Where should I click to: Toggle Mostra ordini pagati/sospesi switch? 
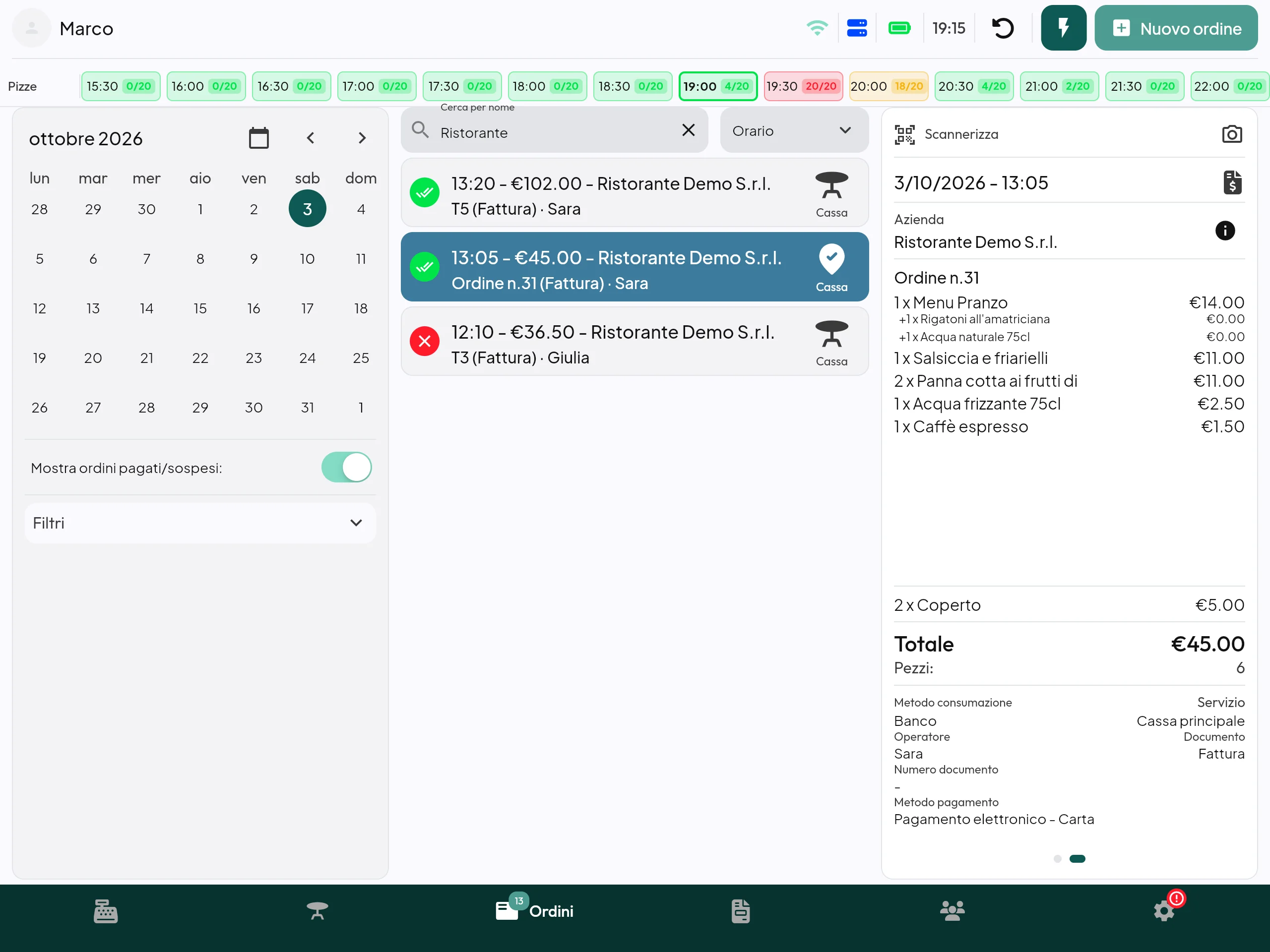[x=346, y=467]
